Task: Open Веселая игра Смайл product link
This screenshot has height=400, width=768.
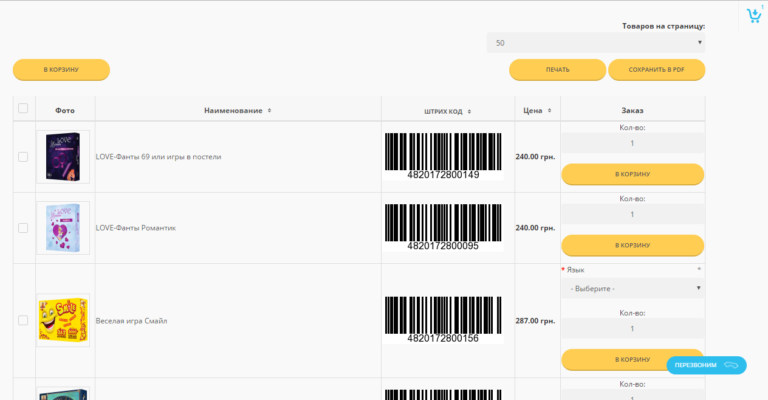Action: coord(131,321)
